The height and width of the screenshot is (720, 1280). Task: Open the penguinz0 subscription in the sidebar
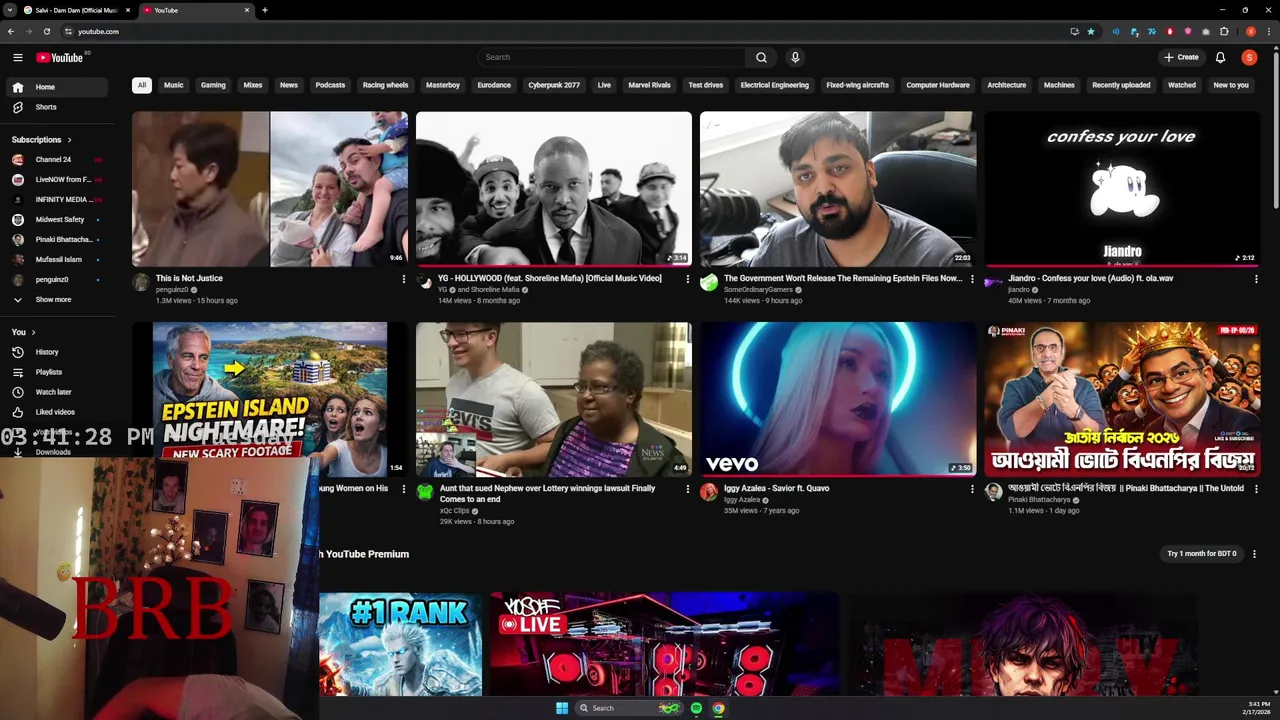[59, 279]
